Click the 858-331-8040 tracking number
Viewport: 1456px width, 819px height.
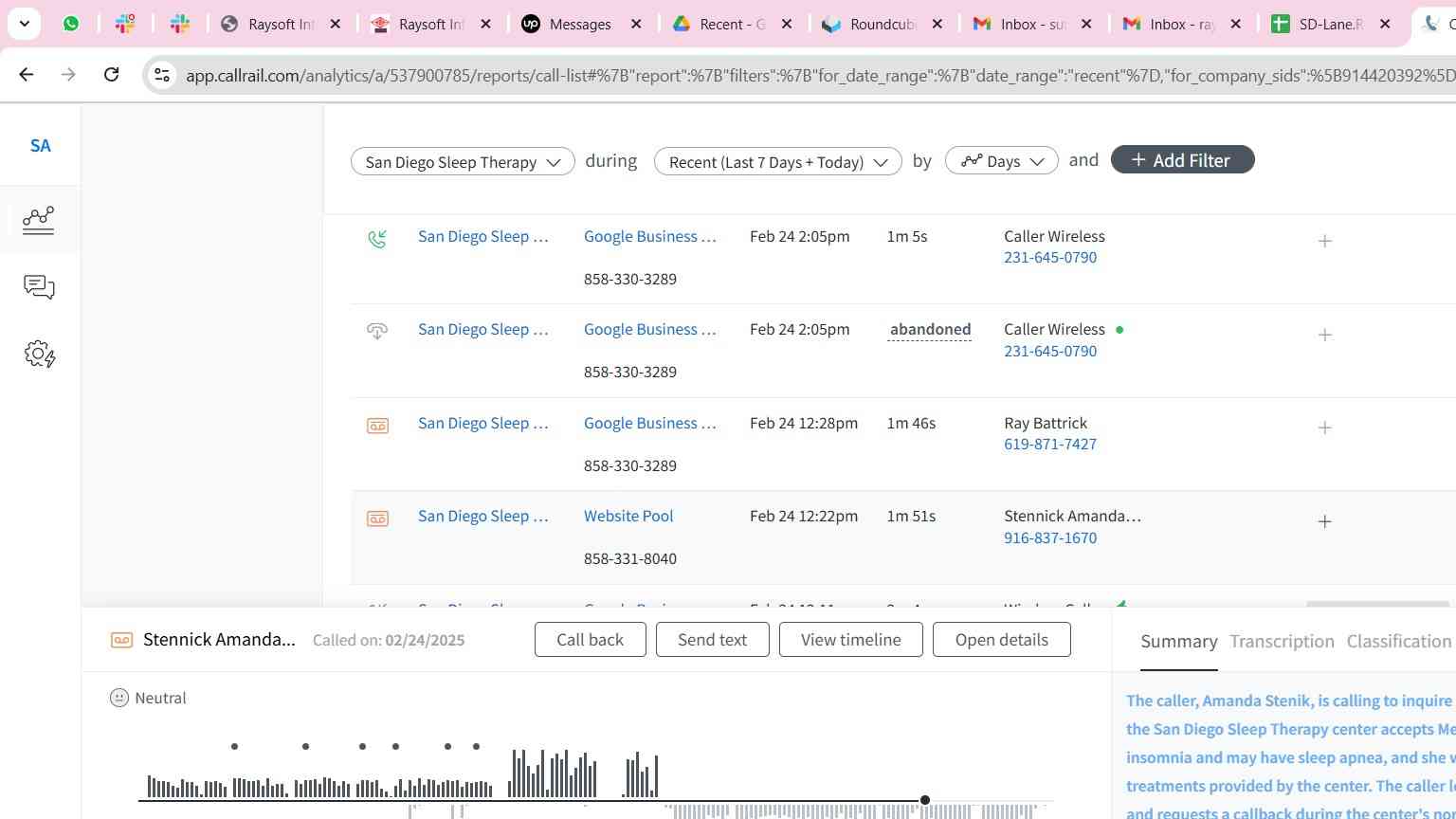tap(630, 559)
